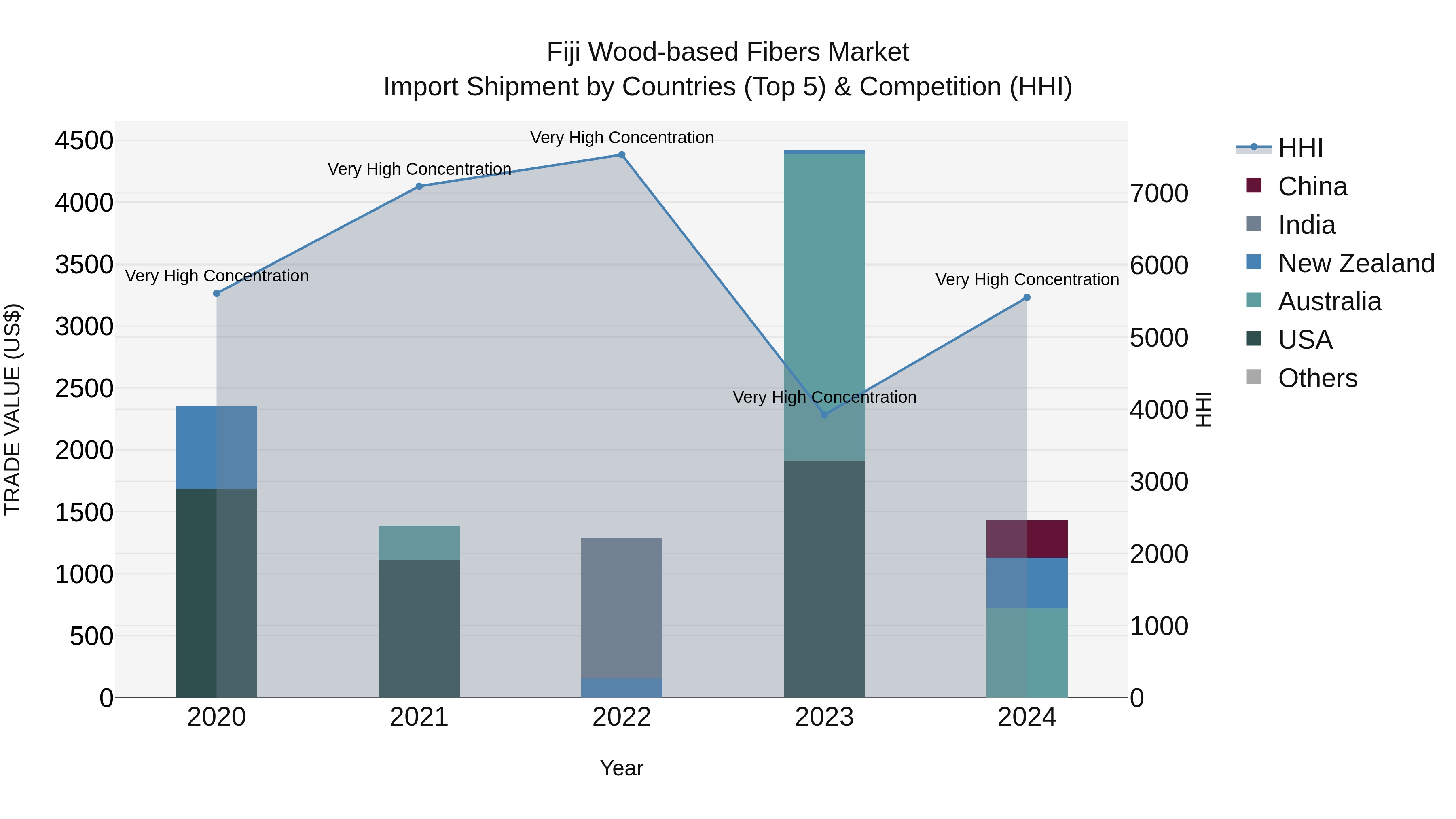The height and width of the screenshot is (819, 1456).
Task: Click the 2021 Australia bar segment
Action: click(419, 543)
